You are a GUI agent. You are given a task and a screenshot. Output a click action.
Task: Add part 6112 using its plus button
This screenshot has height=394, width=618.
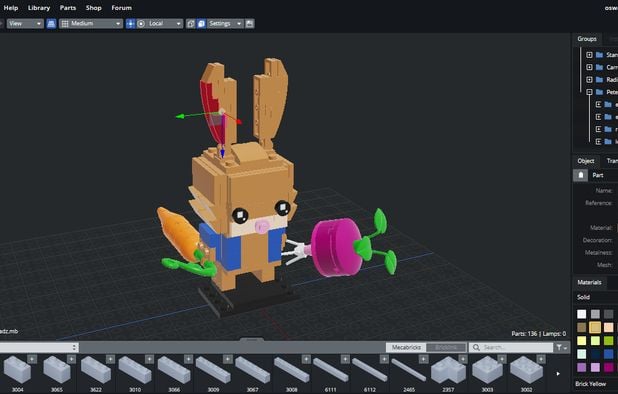(384, 359)
